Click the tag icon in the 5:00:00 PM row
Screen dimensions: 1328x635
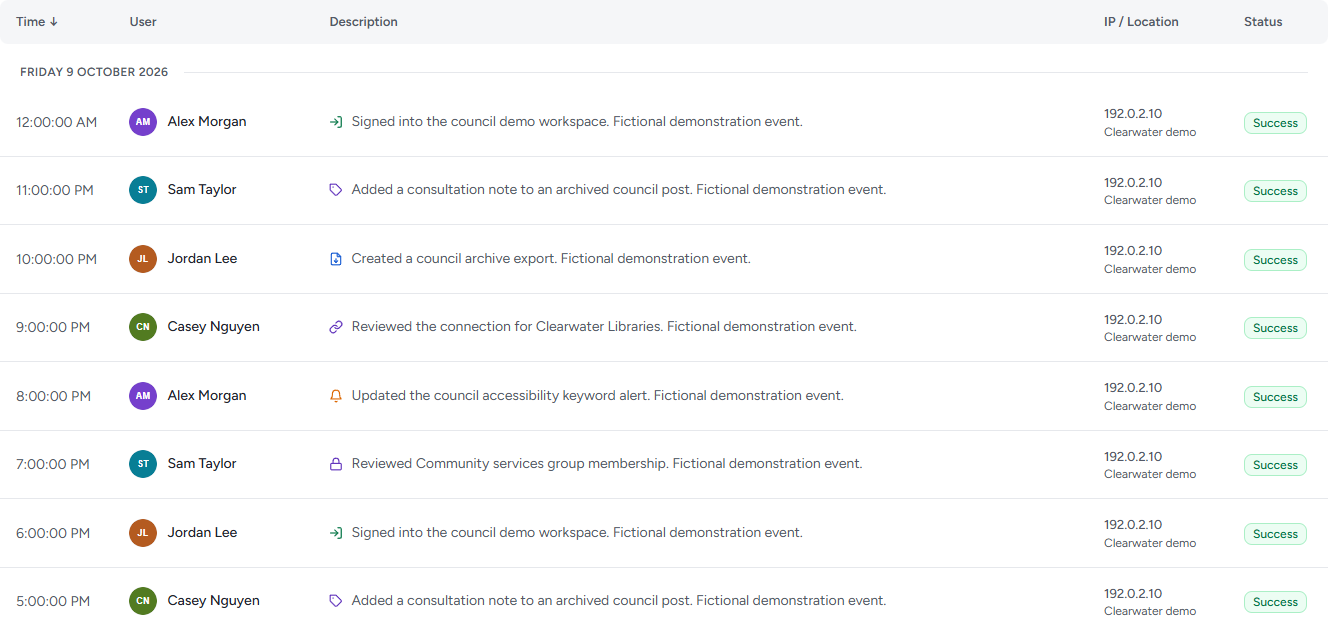point(336,601)
